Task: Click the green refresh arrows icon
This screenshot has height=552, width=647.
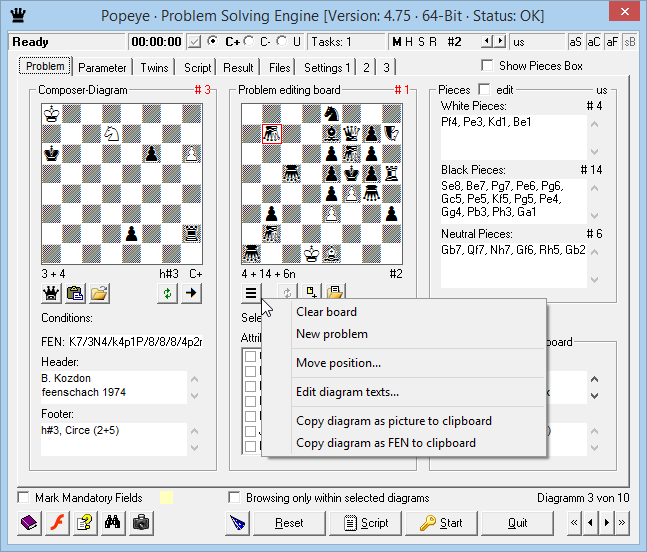Action: pyautogui.click(x=167, y=293)
